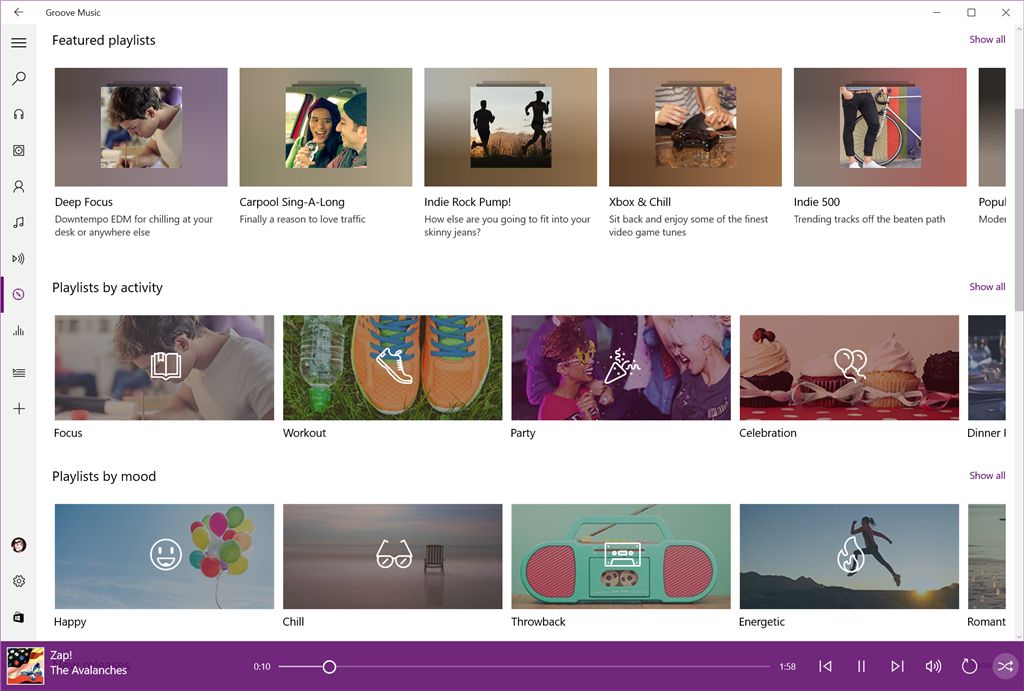Viewport: 1024px width, 691px height.
Task: Click The Avalanches artist name
Action: point(89,670)
